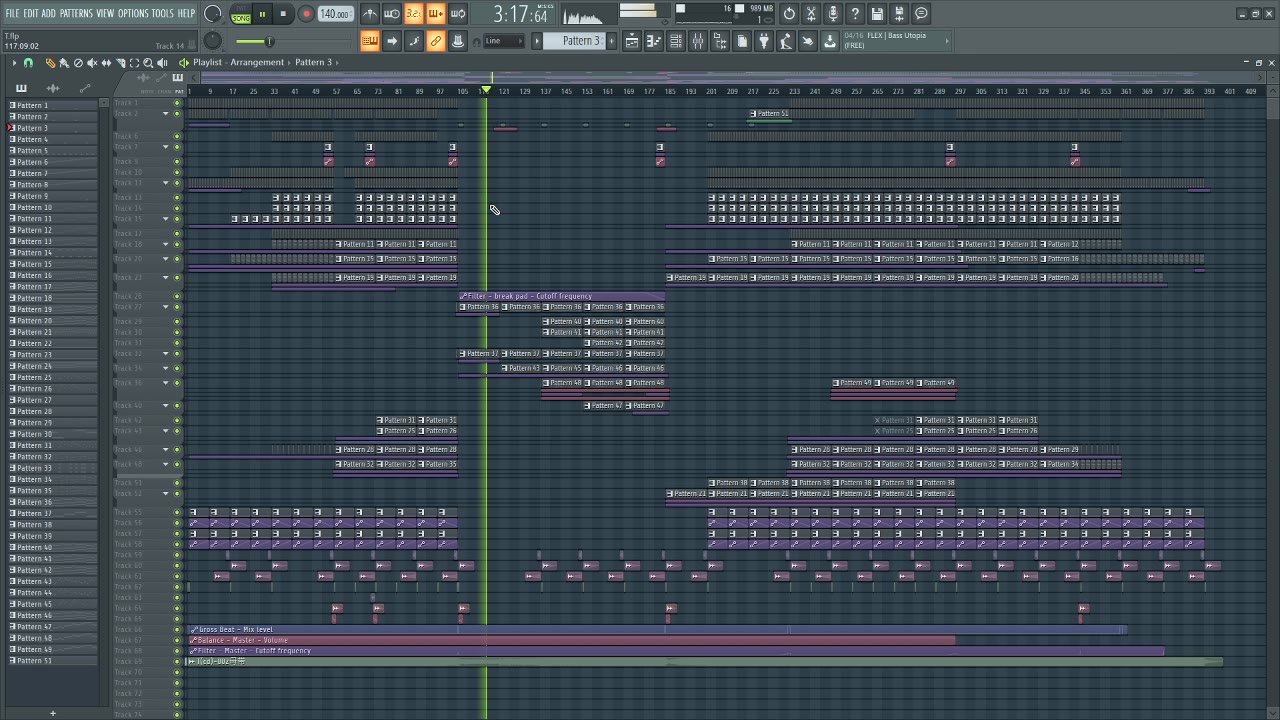Viewport: 1280px width, 720px height.
Task: Open the Channel rack icon
Action: (x=676, y=41)
